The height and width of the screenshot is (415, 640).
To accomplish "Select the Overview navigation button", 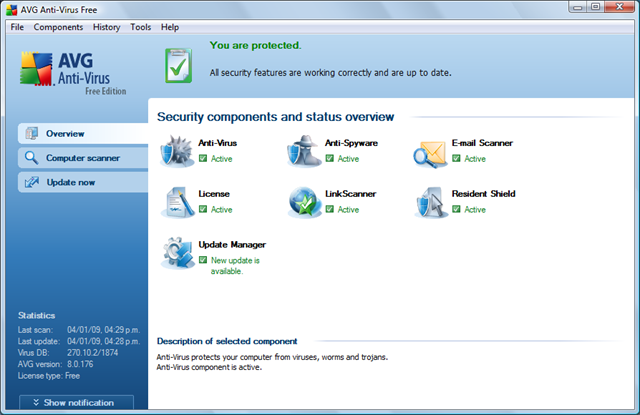I will pos(83,133).
